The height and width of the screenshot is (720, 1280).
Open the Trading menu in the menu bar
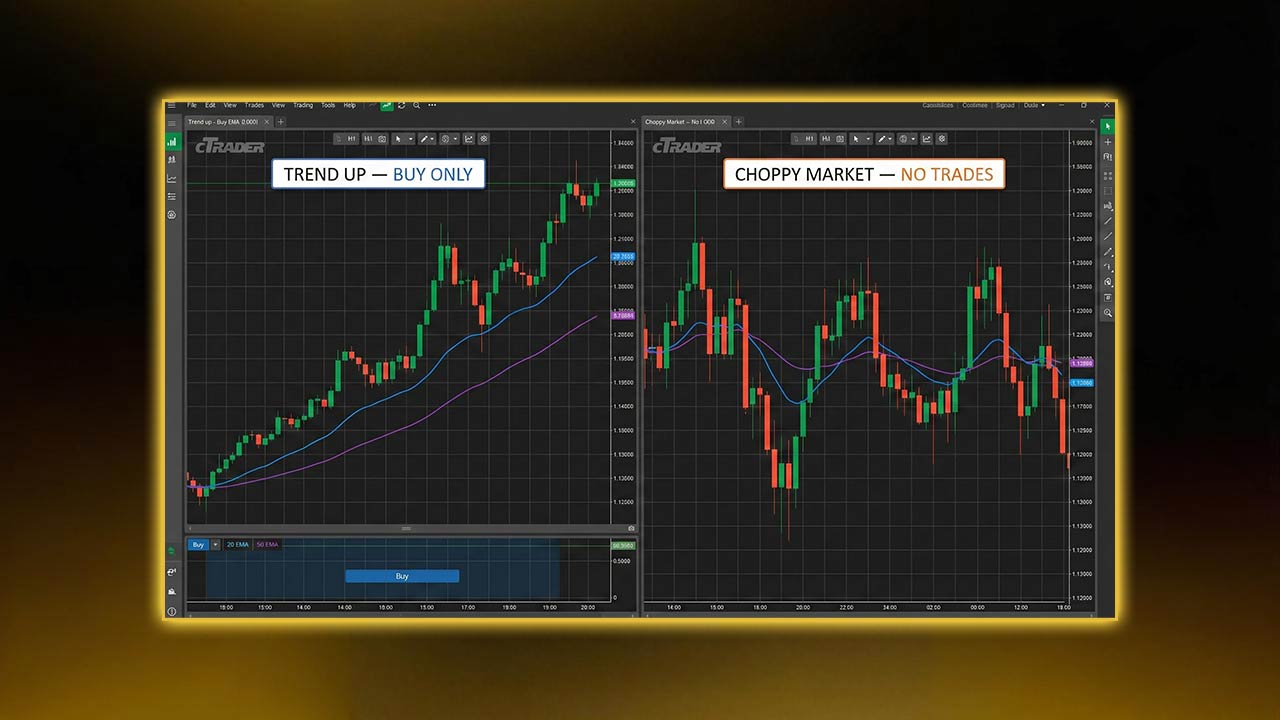(303, 105)
